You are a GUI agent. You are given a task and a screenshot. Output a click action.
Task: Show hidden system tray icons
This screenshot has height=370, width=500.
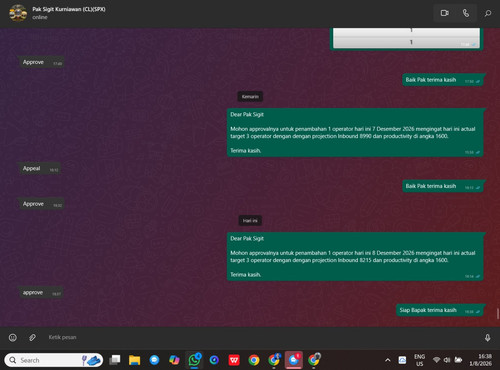click(388, 360)
